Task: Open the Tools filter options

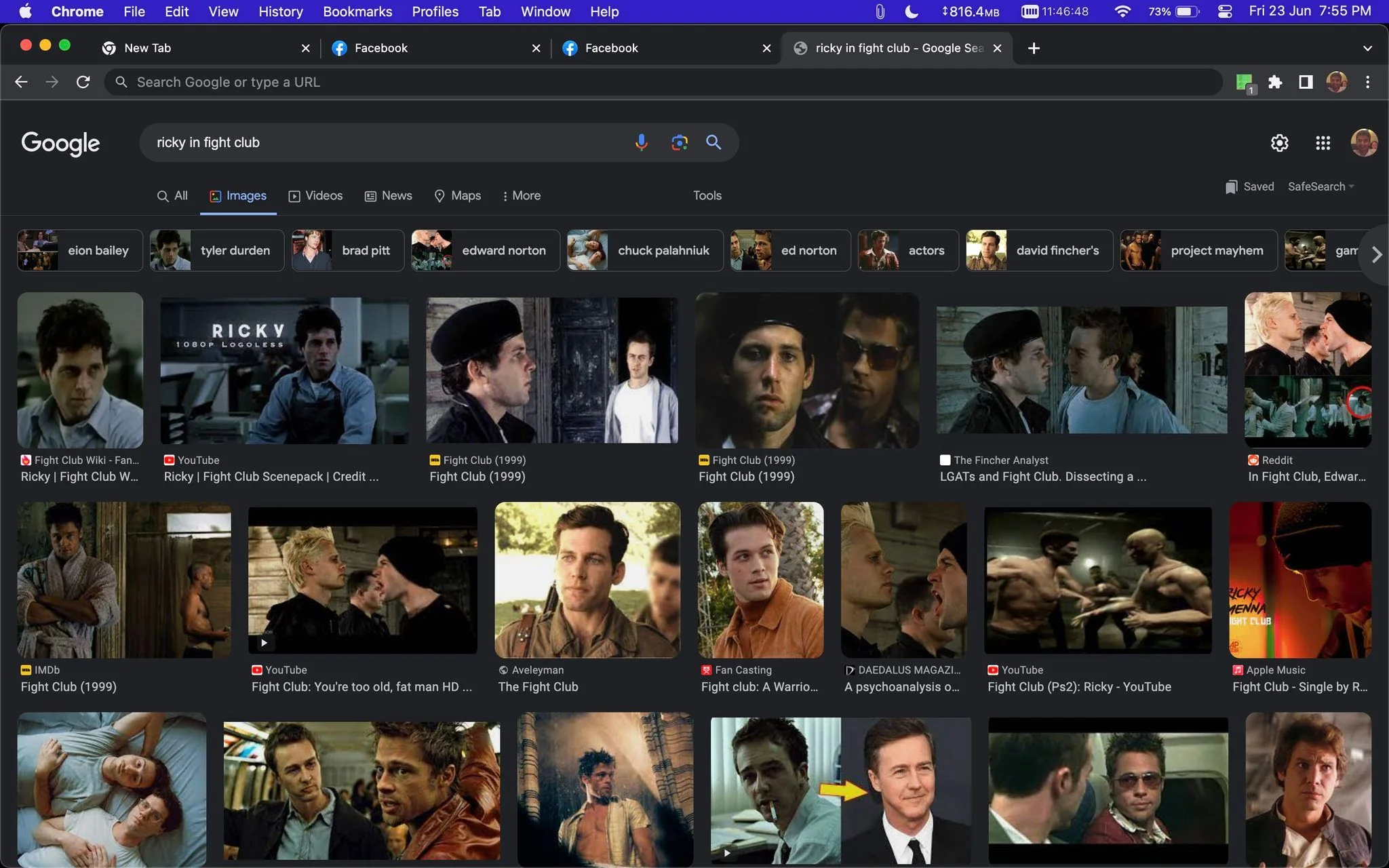Action: point(707,195)
